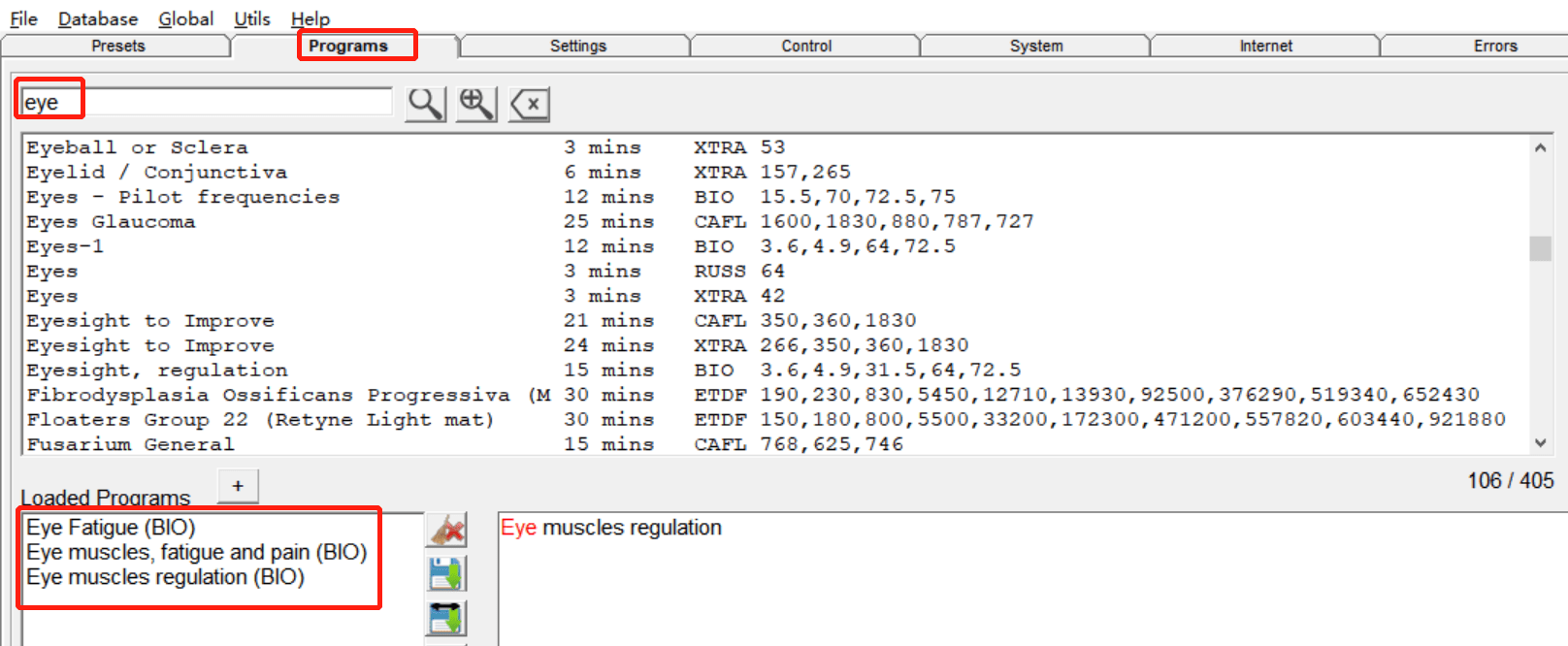
Task: Pick the "Eyes-1" BIO program
Action: (x=775, y=246)
